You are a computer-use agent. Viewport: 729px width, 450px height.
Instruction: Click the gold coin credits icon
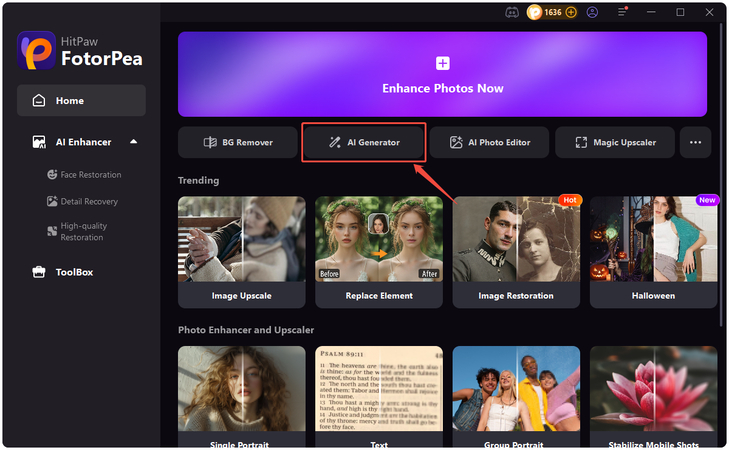(535, 13)
